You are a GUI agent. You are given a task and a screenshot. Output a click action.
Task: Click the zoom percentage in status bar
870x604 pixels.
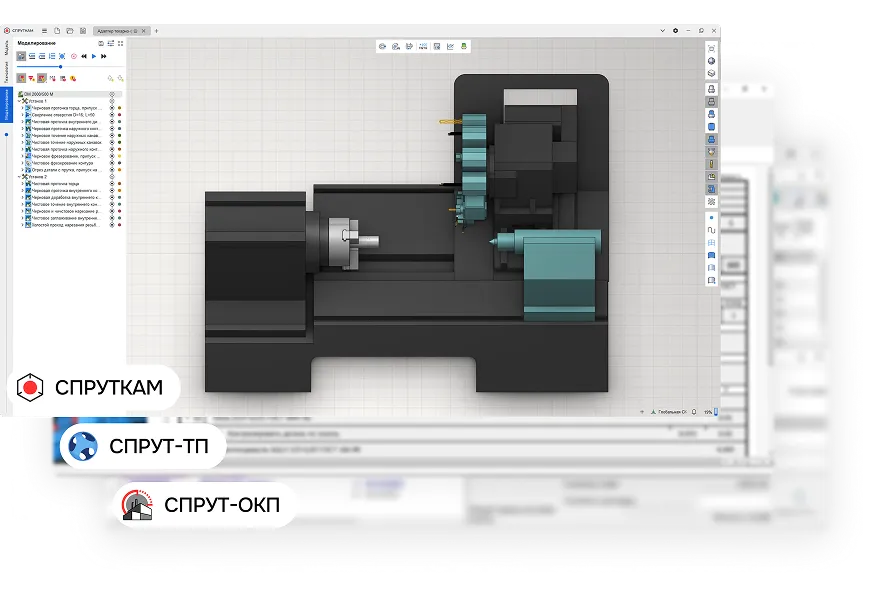click(708, 412)
